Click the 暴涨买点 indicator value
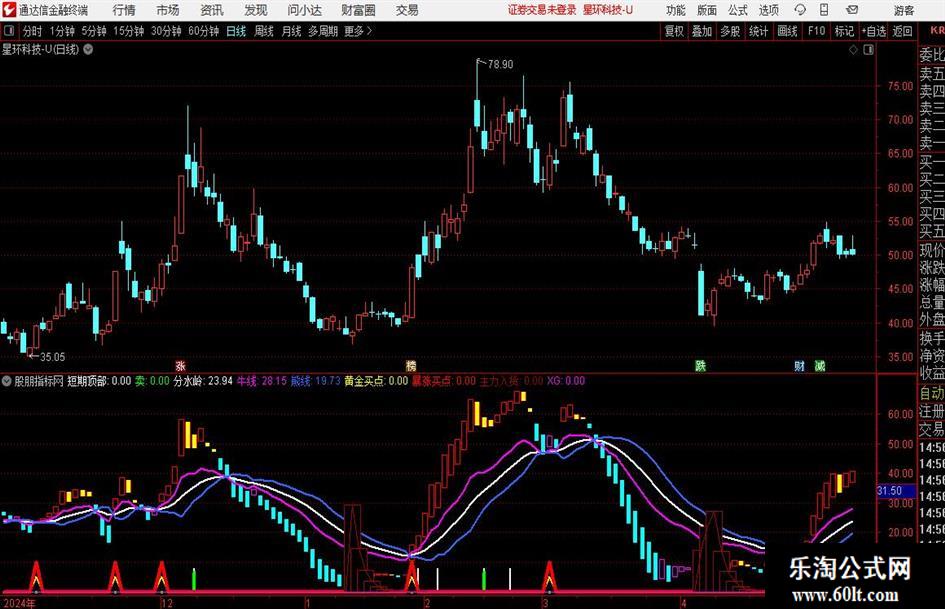 click(444, 381)
